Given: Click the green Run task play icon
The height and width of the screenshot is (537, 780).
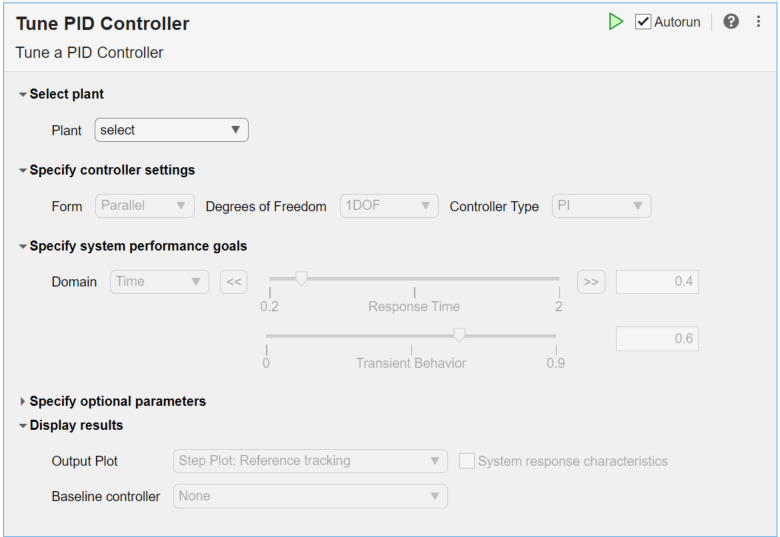Looking at the screenshot, I should coord(616,21).
